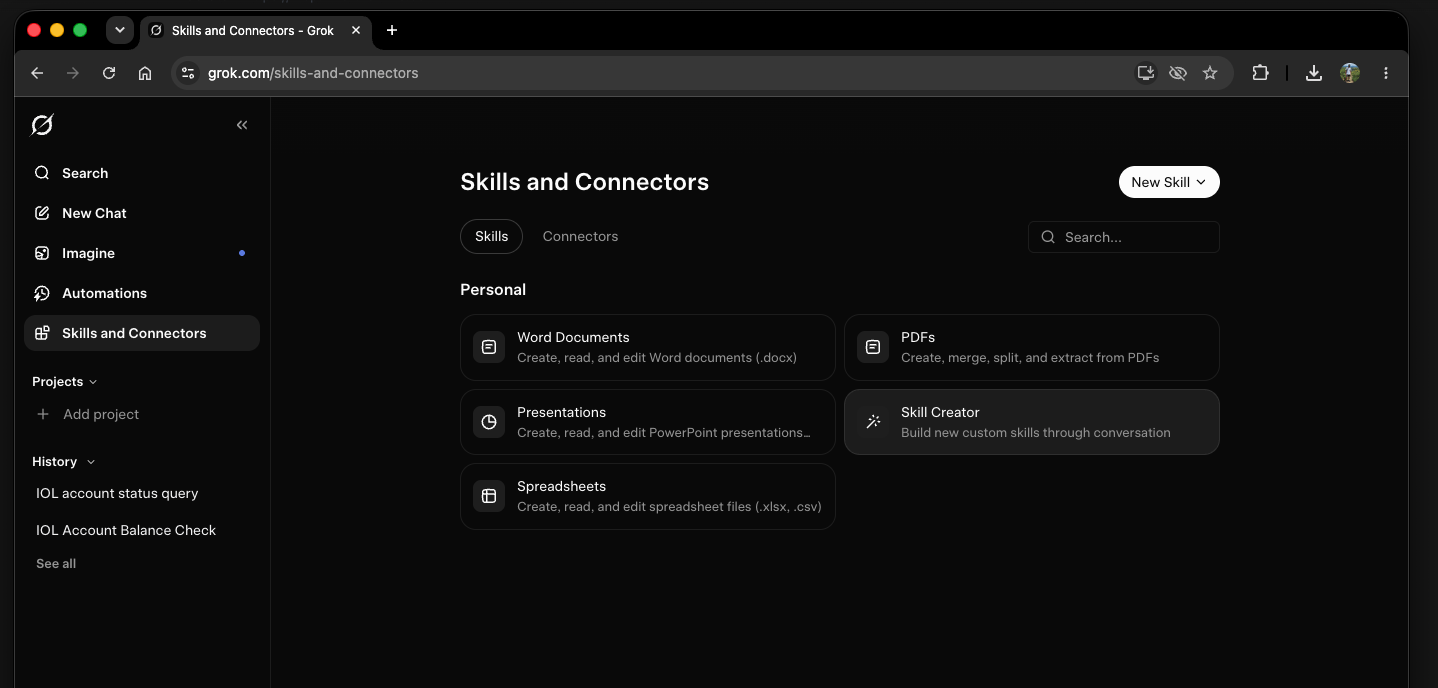Click the Skills and Connectors sidebar icon
This screenshot has width=1438, height=688.
click(x=42, y=333)
